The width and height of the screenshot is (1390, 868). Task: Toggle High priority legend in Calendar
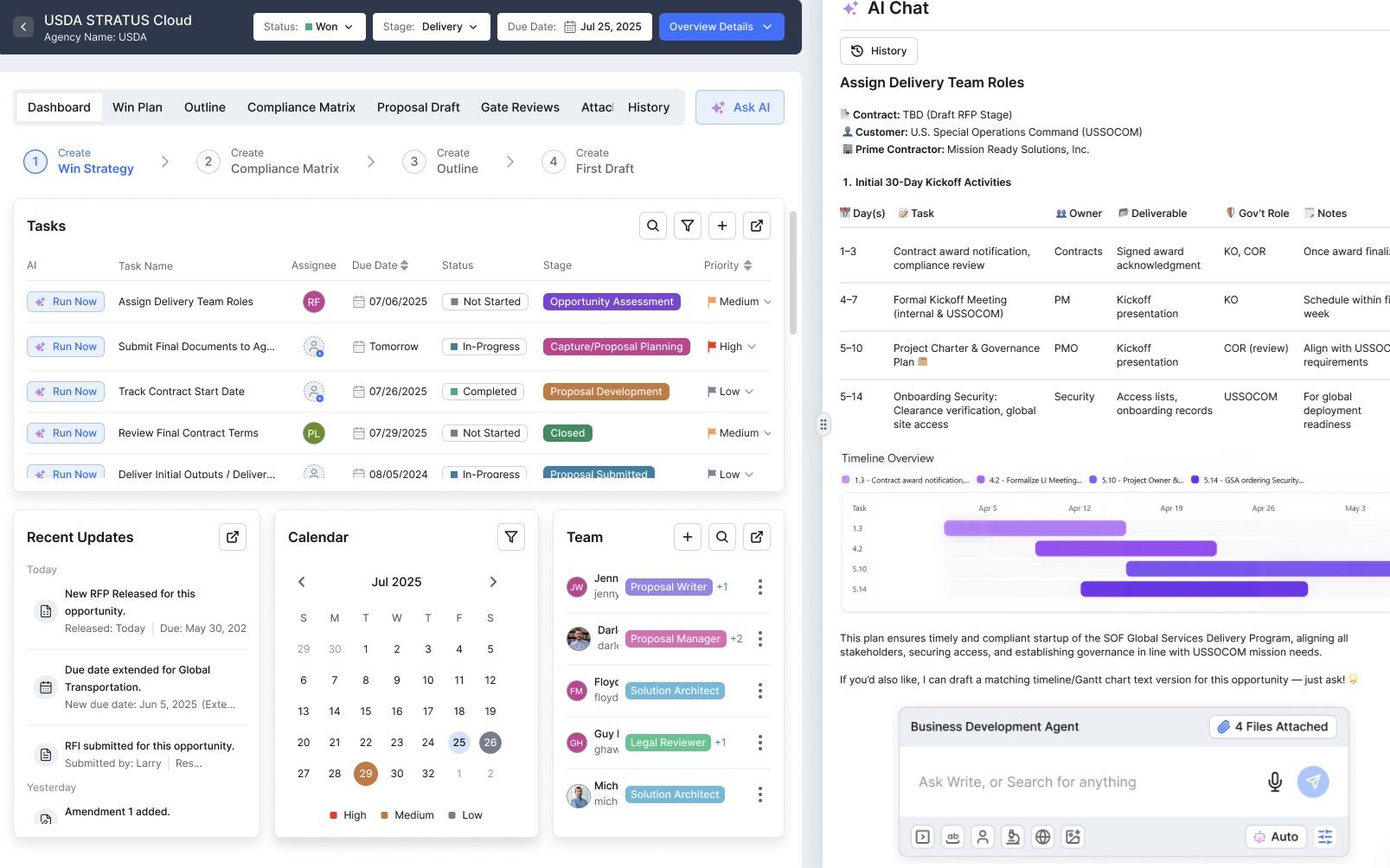[x=348, y=815]
